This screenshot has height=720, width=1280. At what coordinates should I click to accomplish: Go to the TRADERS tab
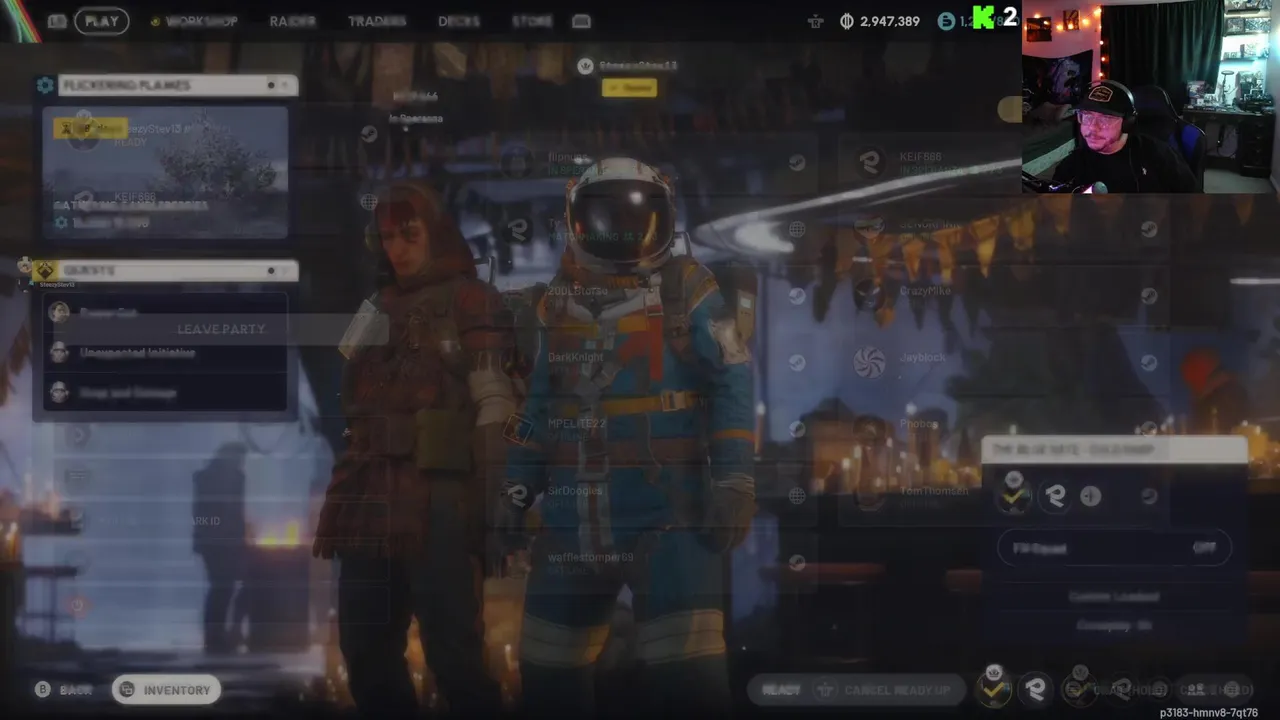tap(377, 21)
